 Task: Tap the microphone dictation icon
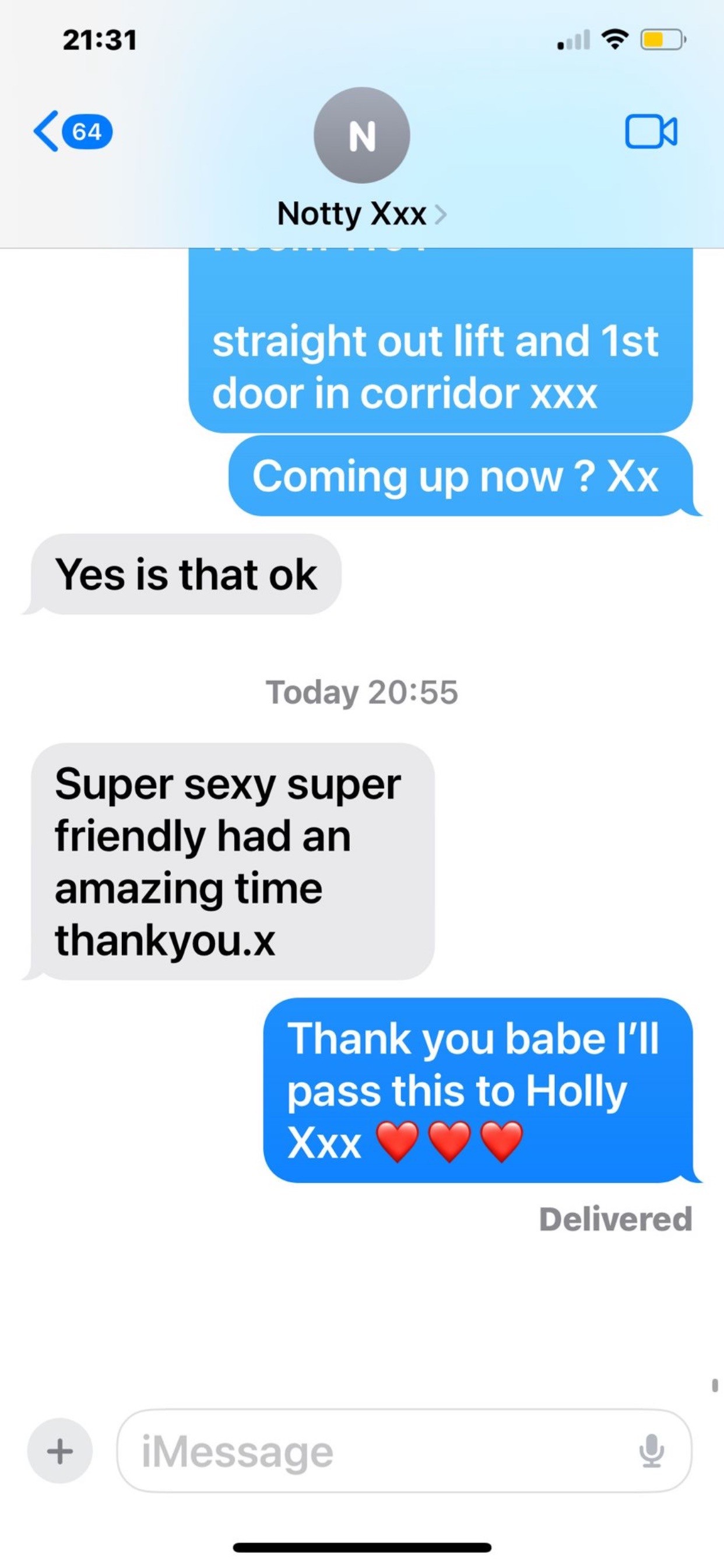(651, 1451)
